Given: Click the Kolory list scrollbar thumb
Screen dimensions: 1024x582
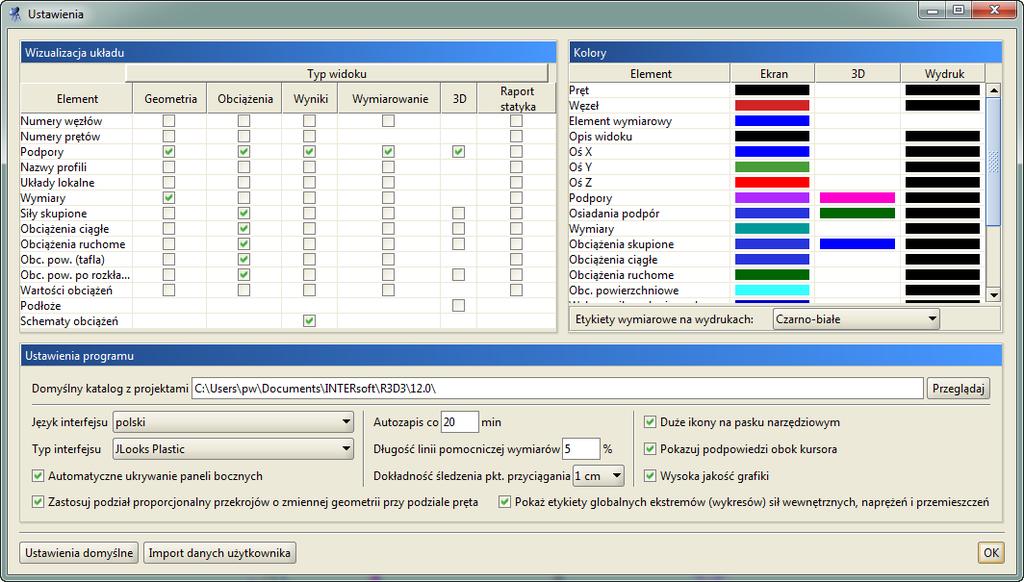Looking at the screenshot, I should [993, 161].
